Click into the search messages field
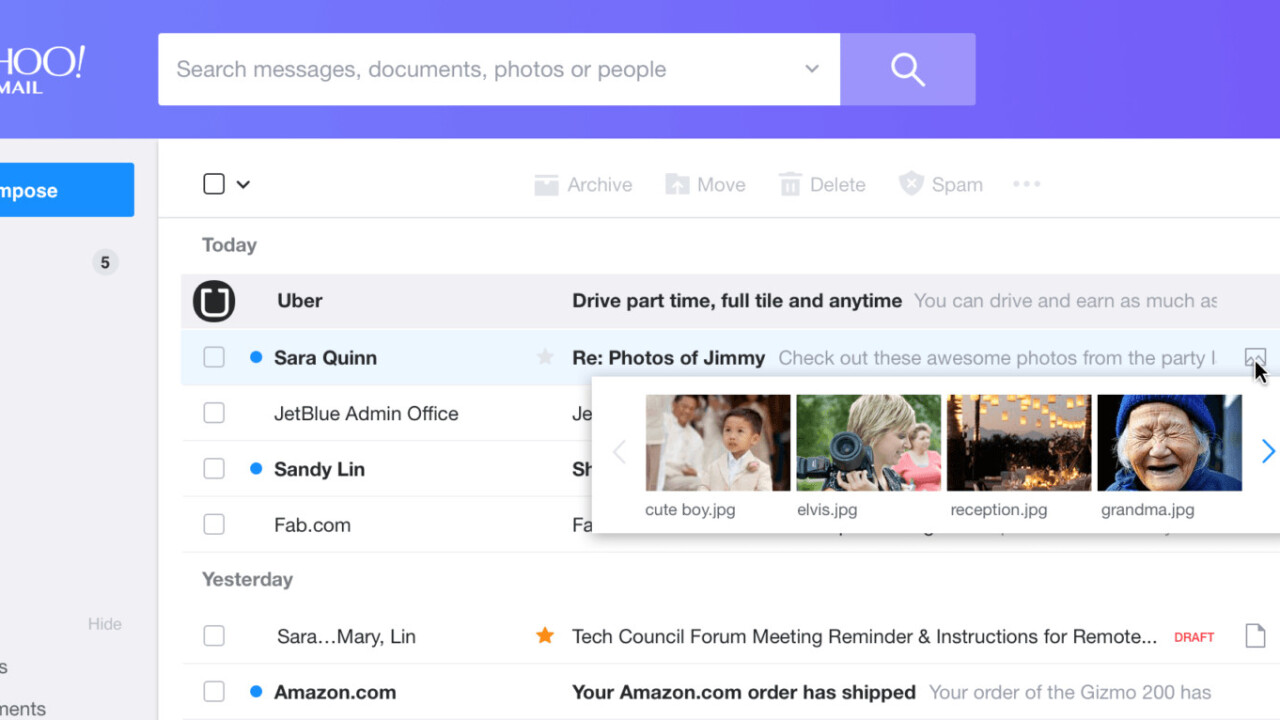This screenshot has height=720, width=1280. [x=480, y=69]
